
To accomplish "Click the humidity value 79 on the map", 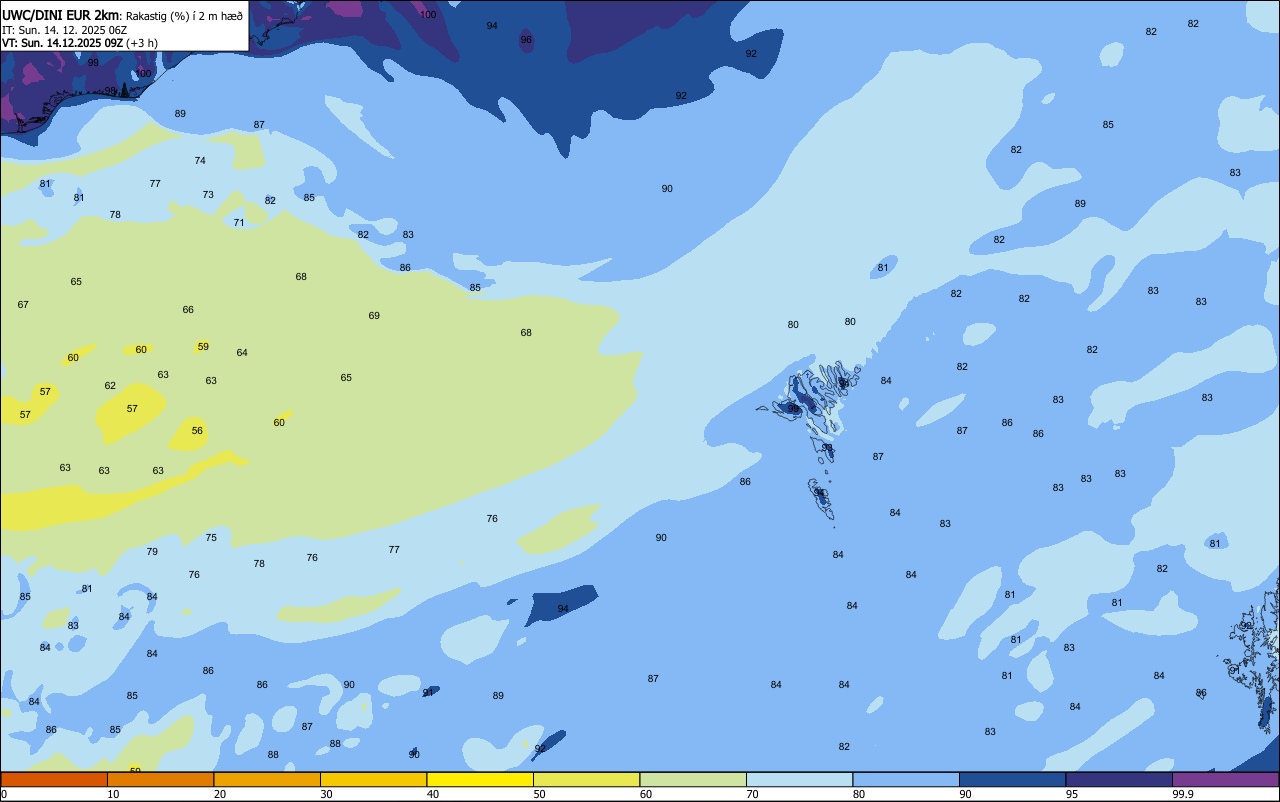I will point(152,552).
